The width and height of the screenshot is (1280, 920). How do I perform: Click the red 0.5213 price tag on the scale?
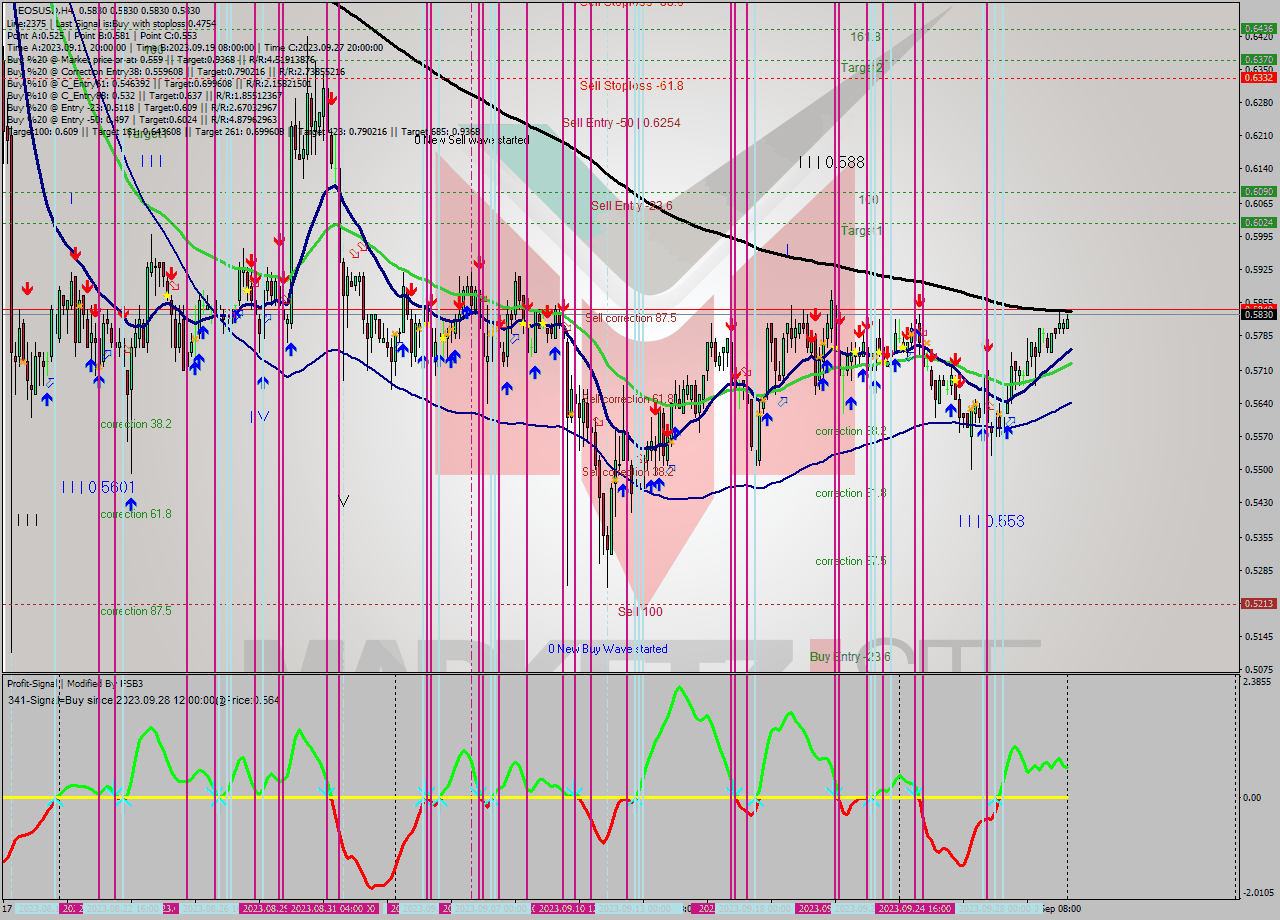[x=1258, y=602]
